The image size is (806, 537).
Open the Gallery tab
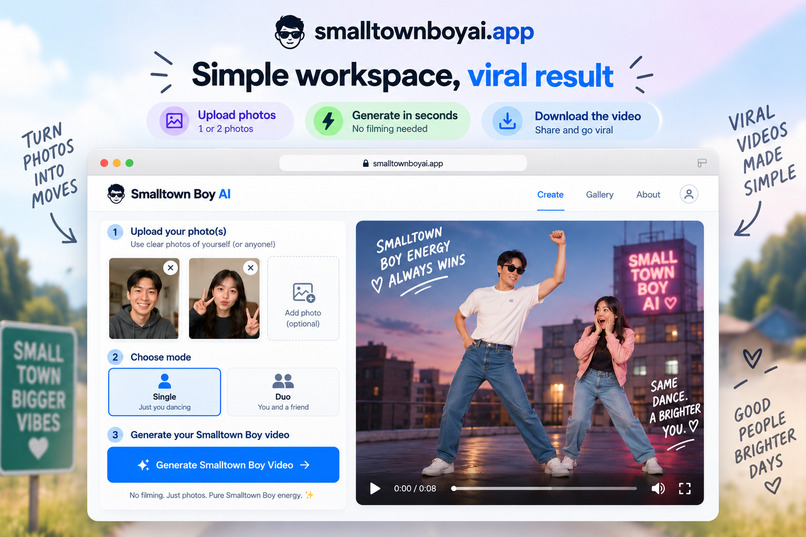599,195
